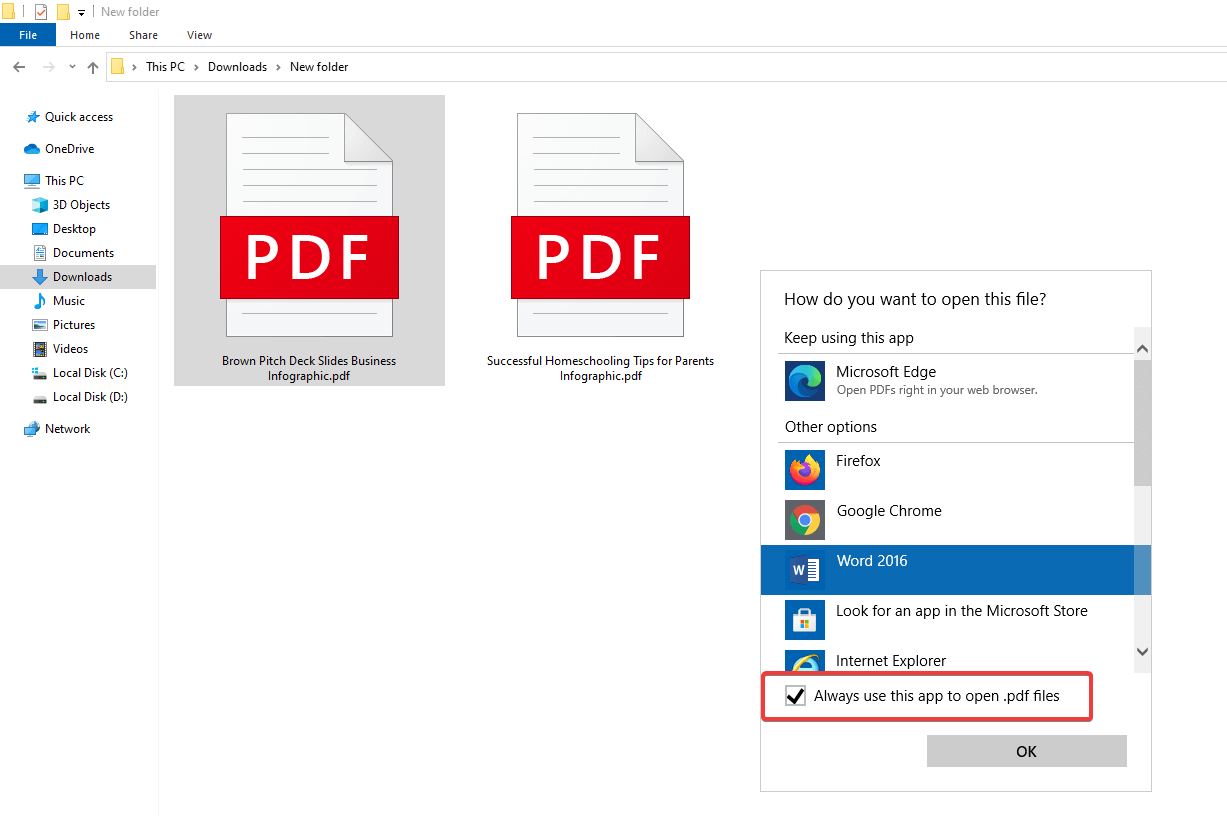Select the Word 2016 app icon

[805, 569]
